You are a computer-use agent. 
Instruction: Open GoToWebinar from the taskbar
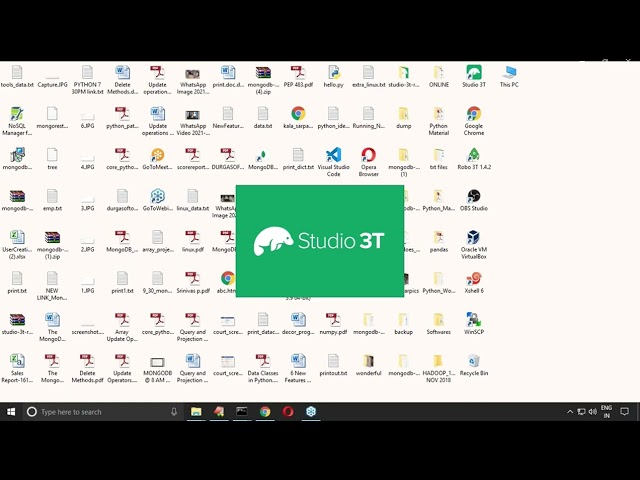(311, 412)
